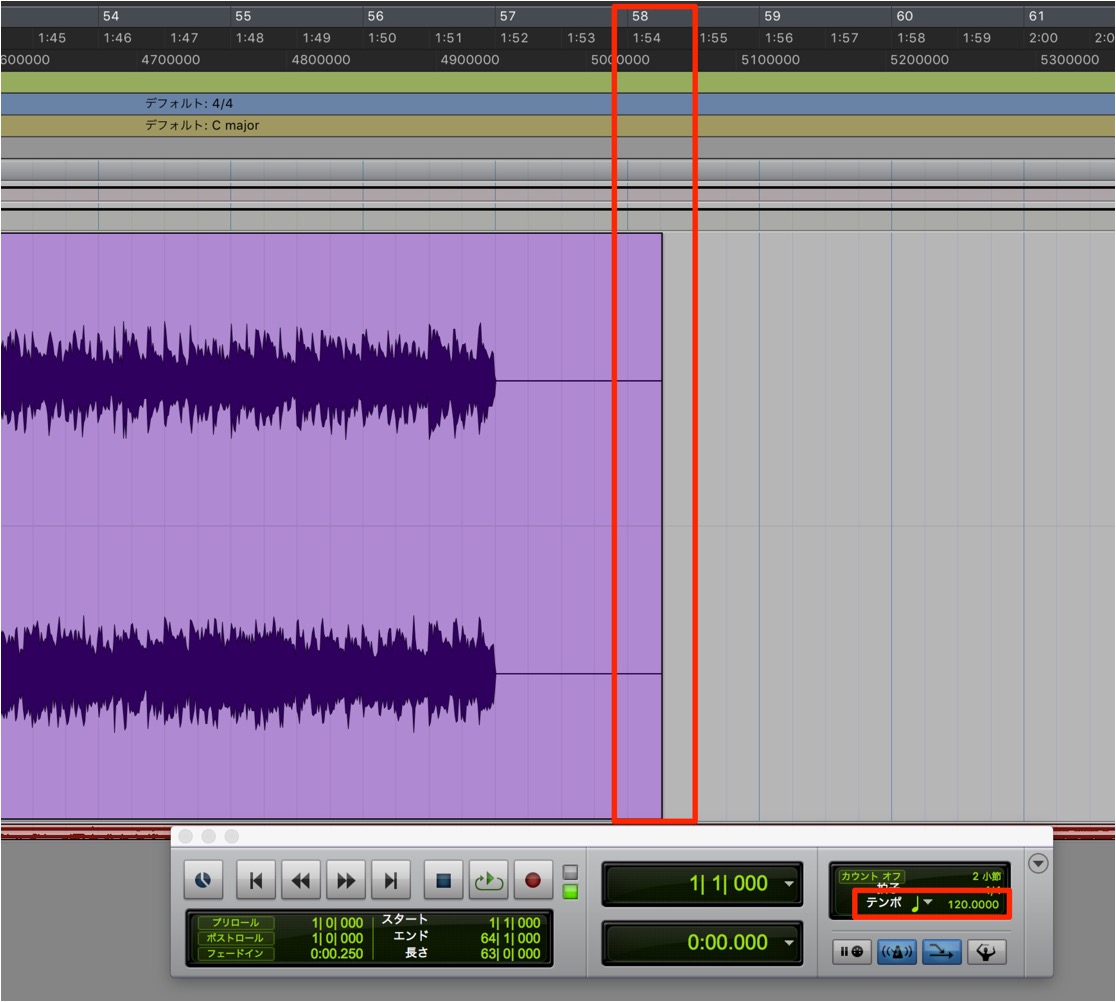
Task: Toggle the カウント オフ count-off button
Action: click(x=871, y=876)
